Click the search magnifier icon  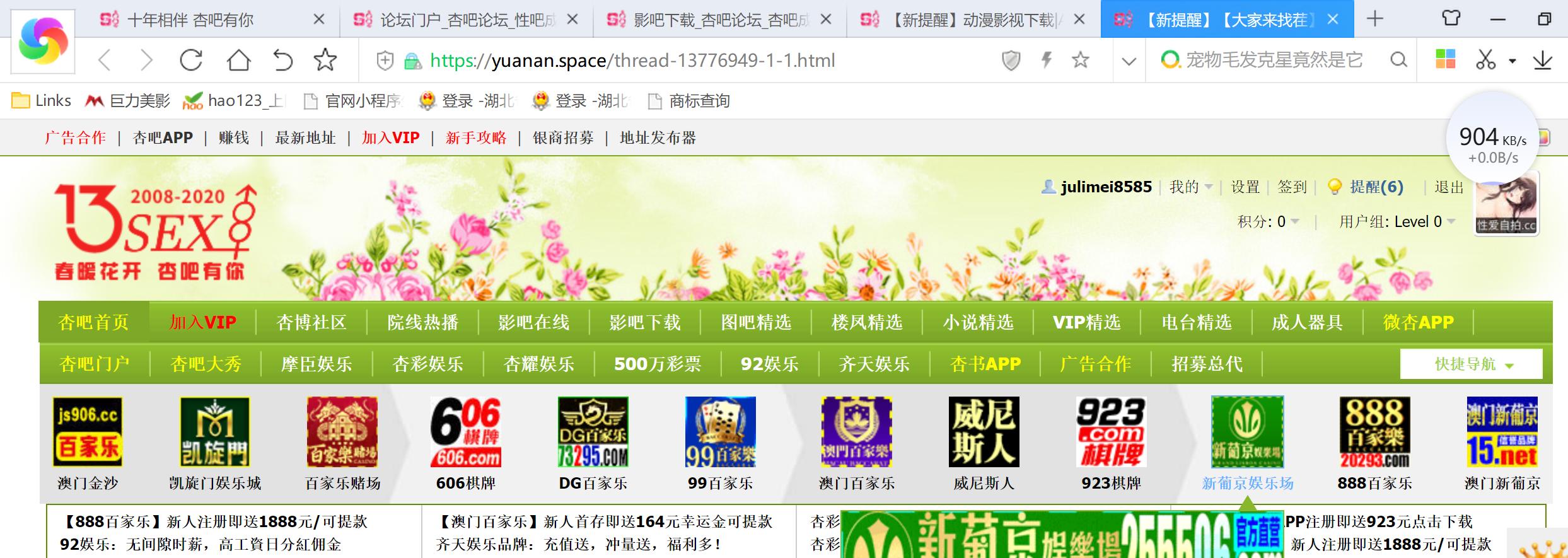(1398, 61)
